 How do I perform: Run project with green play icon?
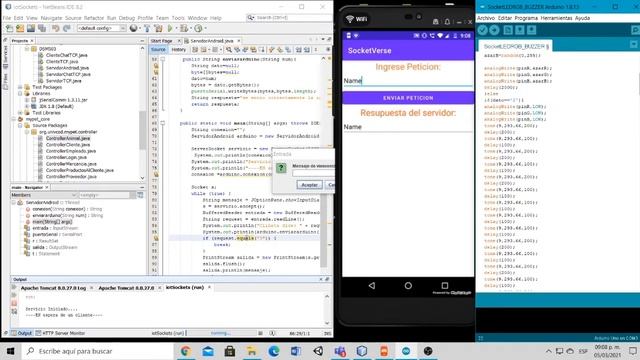(x=170, y=28)
